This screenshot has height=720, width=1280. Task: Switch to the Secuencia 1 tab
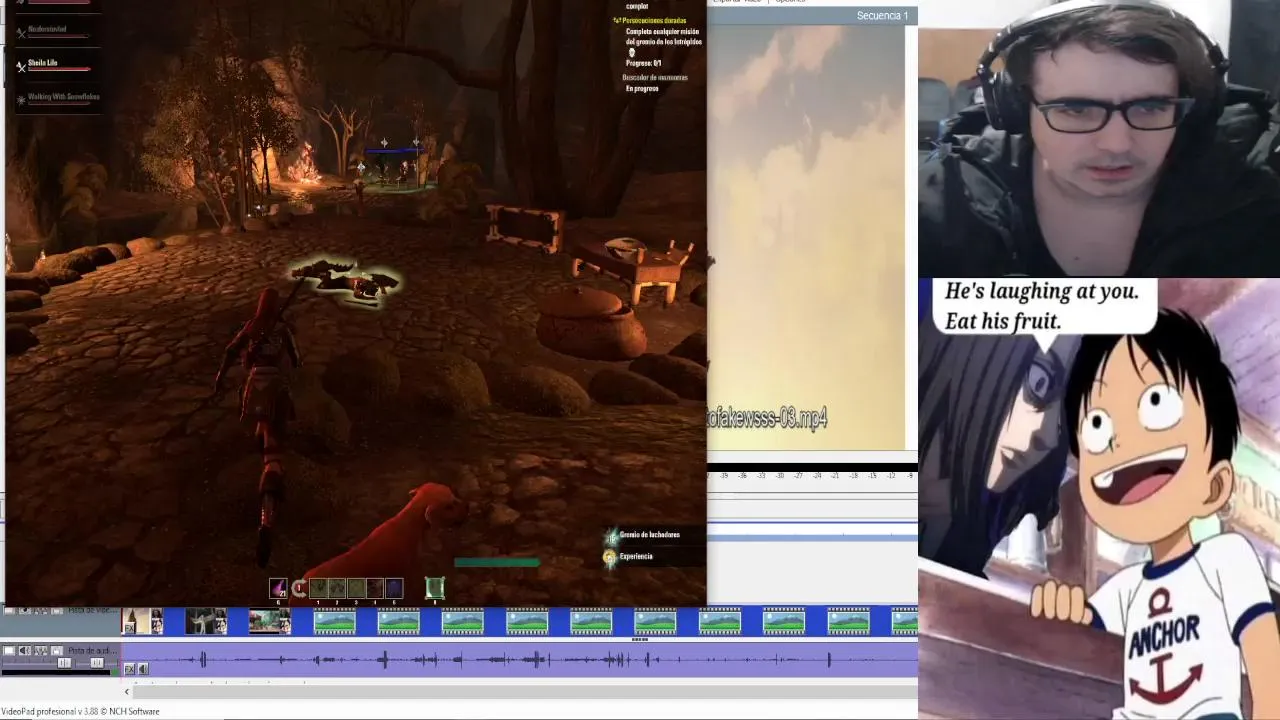(882, 15)
